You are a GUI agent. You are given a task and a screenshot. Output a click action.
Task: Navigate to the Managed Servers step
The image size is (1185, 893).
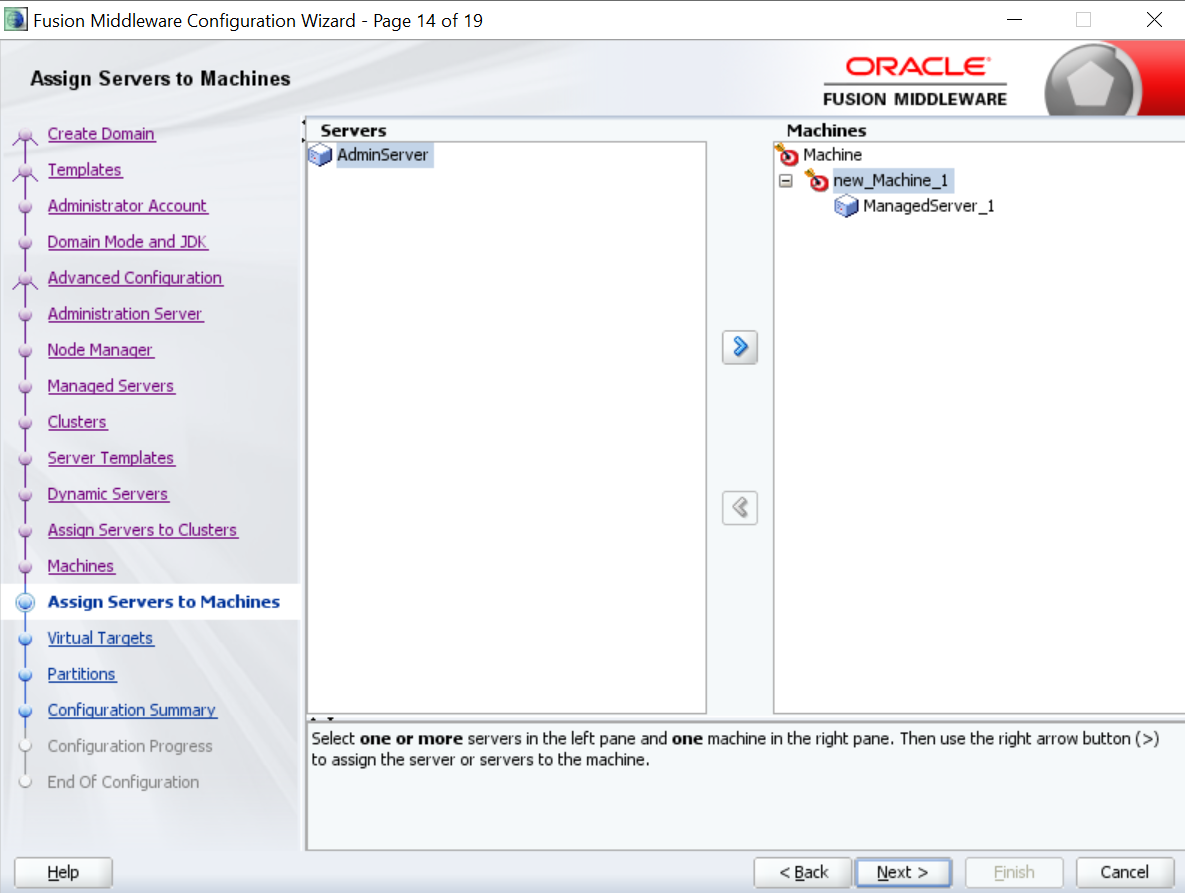tap(110, 386)
